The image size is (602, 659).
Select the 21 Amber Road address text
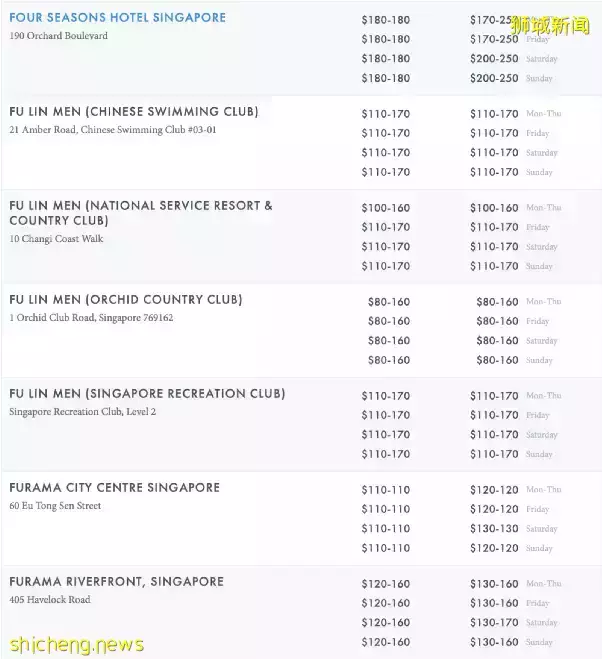112,130
